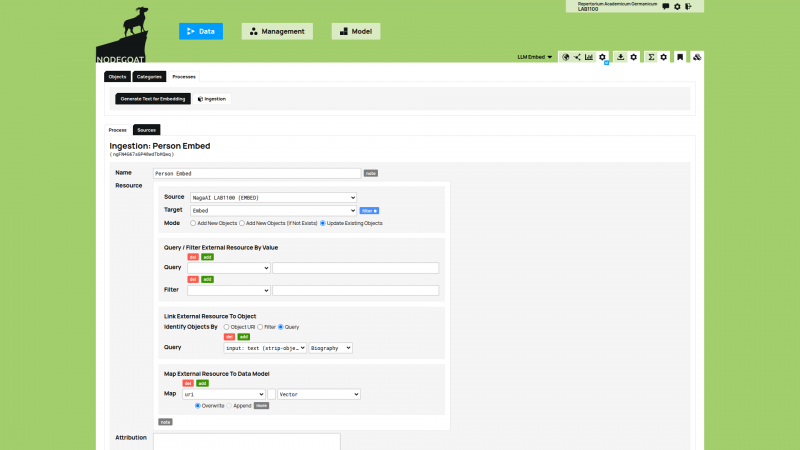Open the Categories tab
Screen dimensions: 800x450
149,76
